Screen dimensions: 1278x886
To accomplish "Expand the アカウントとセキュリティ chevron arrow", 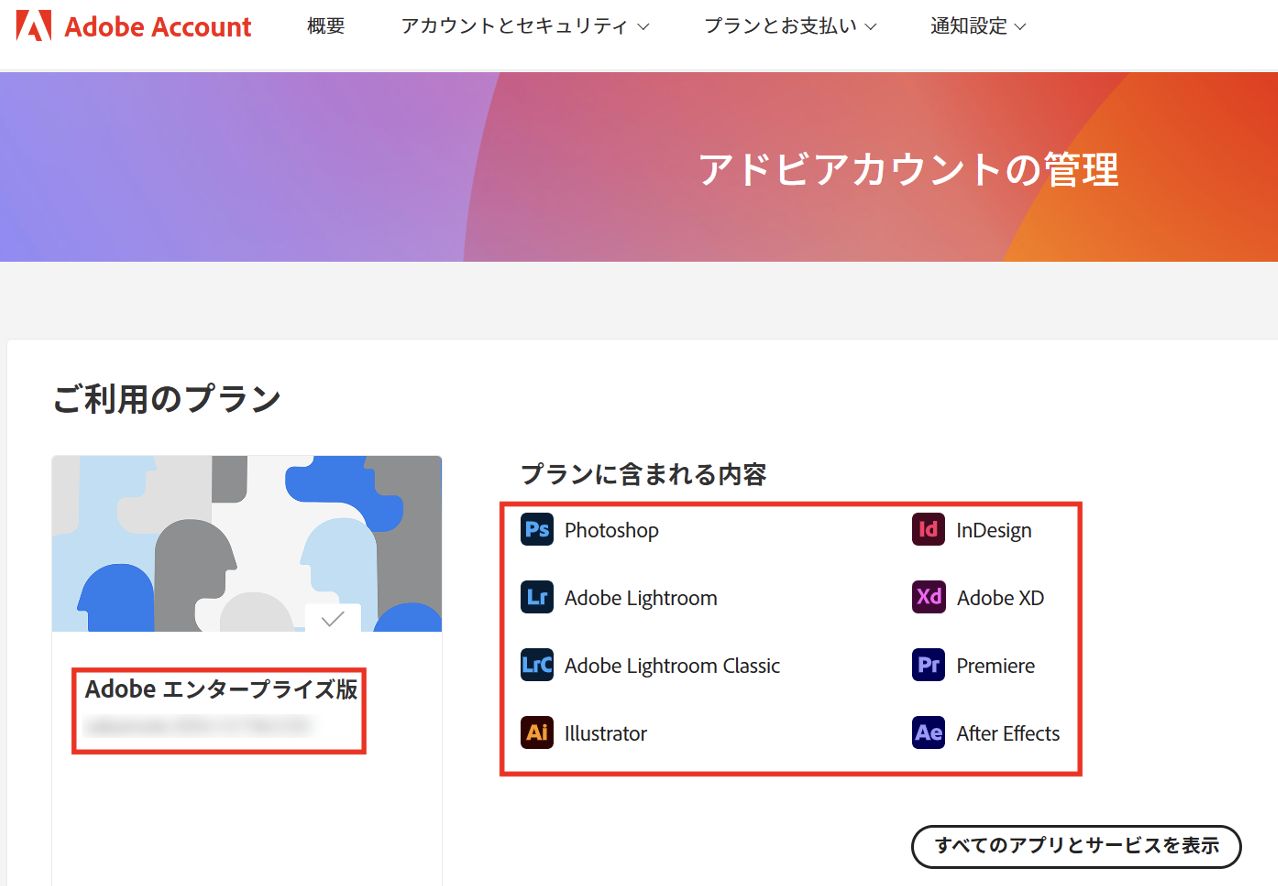I will point(643,28).
